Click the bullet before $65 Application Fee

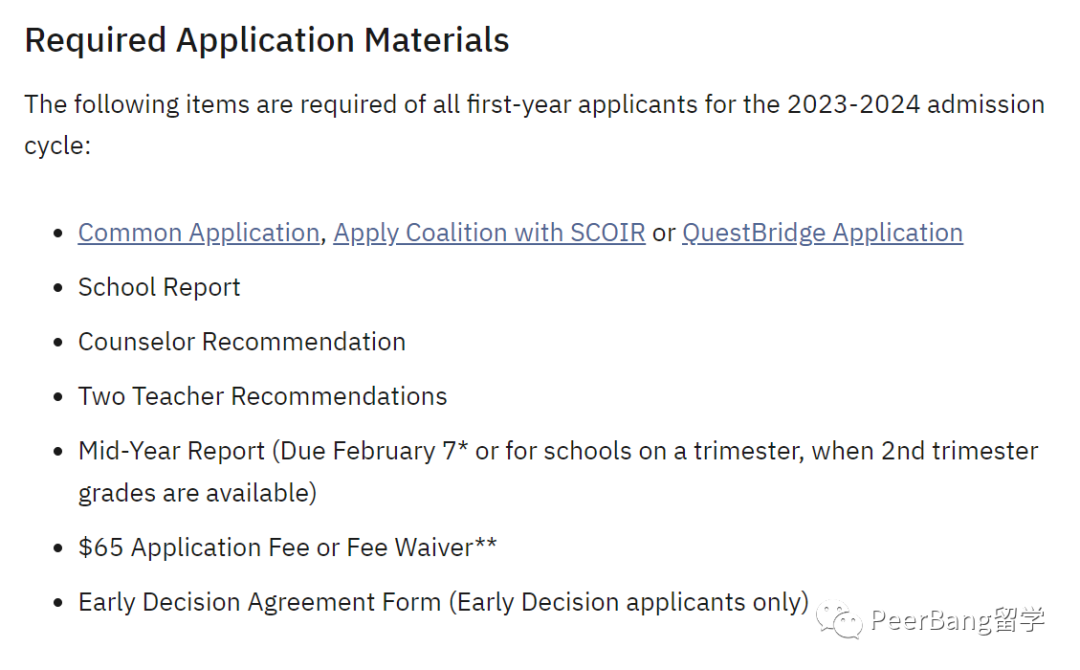coord(58,549)
